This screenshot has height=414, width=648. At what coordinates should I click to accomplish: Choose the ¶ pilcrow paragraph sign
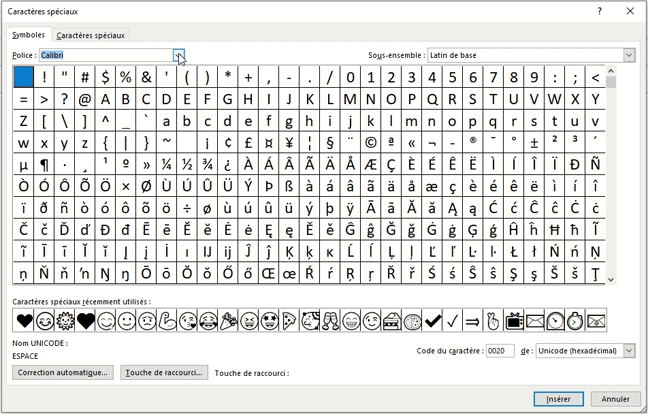tap(45, 164)
